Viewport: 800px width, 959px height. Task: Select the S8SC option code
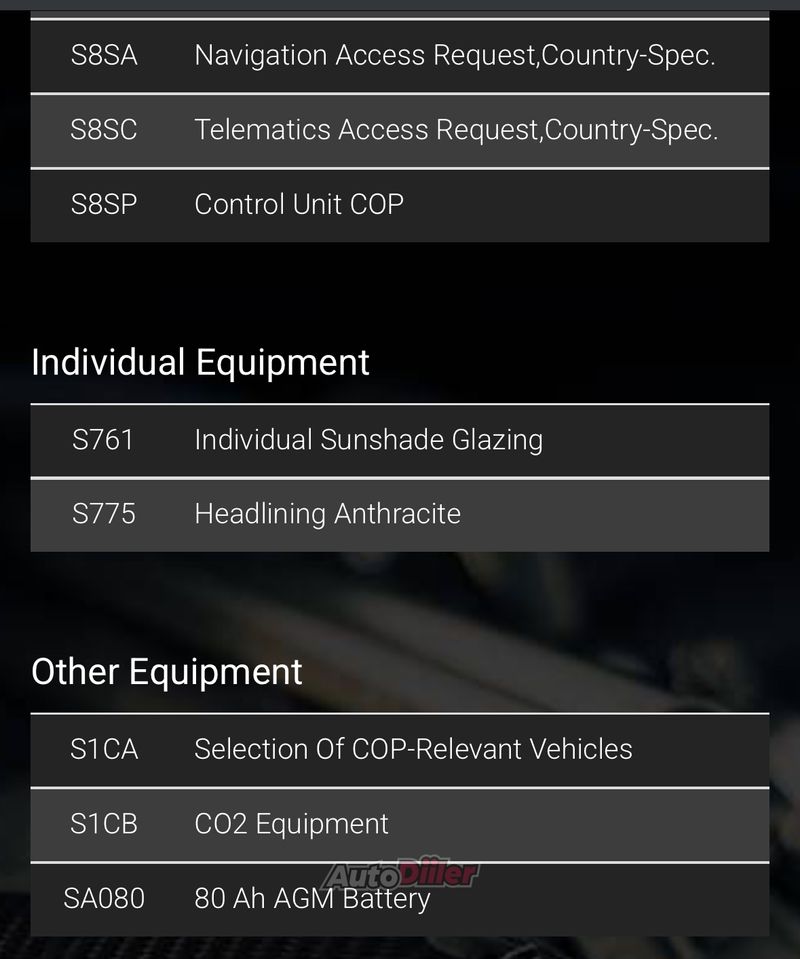click(x=103, y=130)
